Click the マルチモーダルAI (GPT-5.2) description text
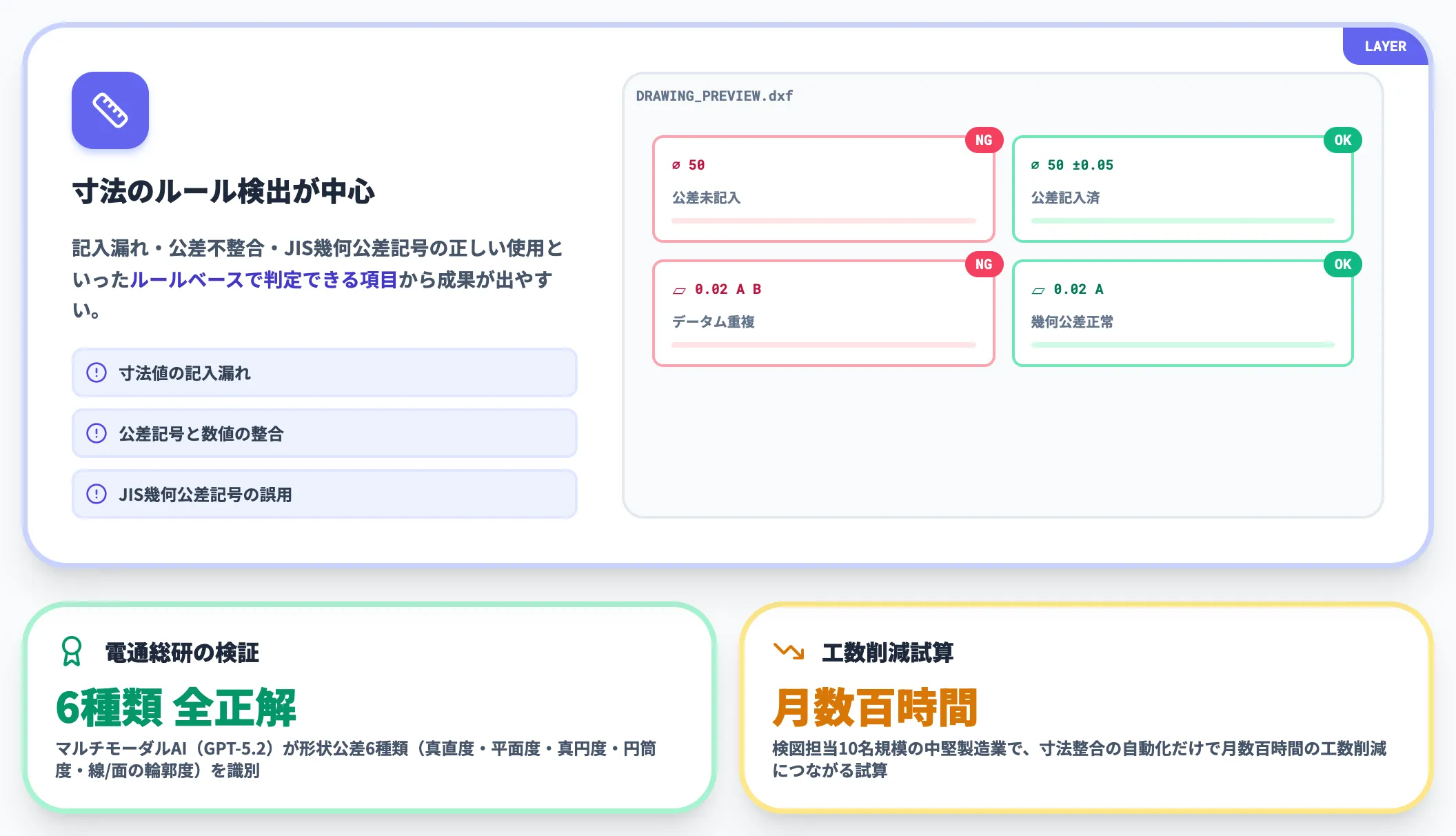The image size is (1456, 836). pyautogui.click(x=356, y=759)
